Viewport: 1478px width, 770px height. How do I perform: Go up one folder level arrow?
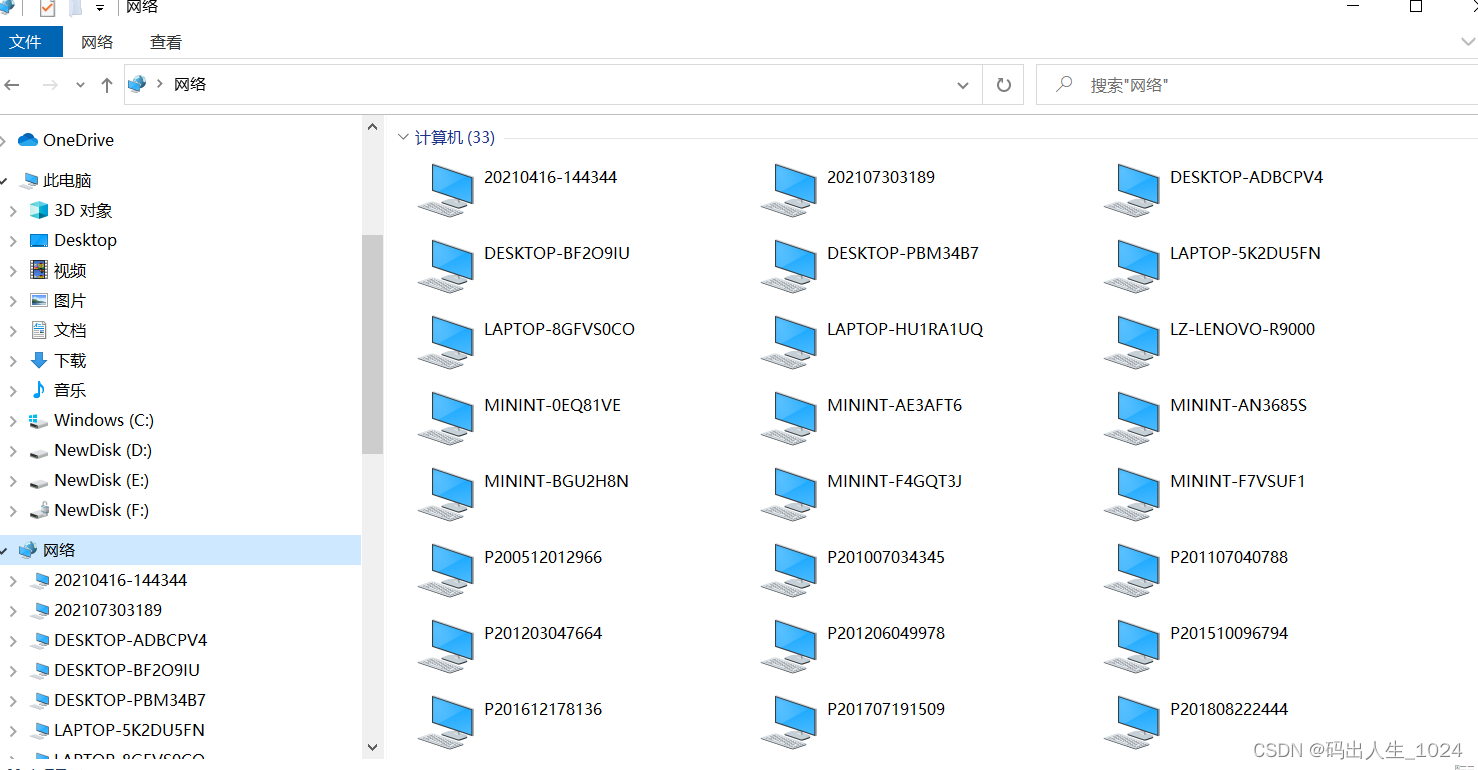pos(107,85)
